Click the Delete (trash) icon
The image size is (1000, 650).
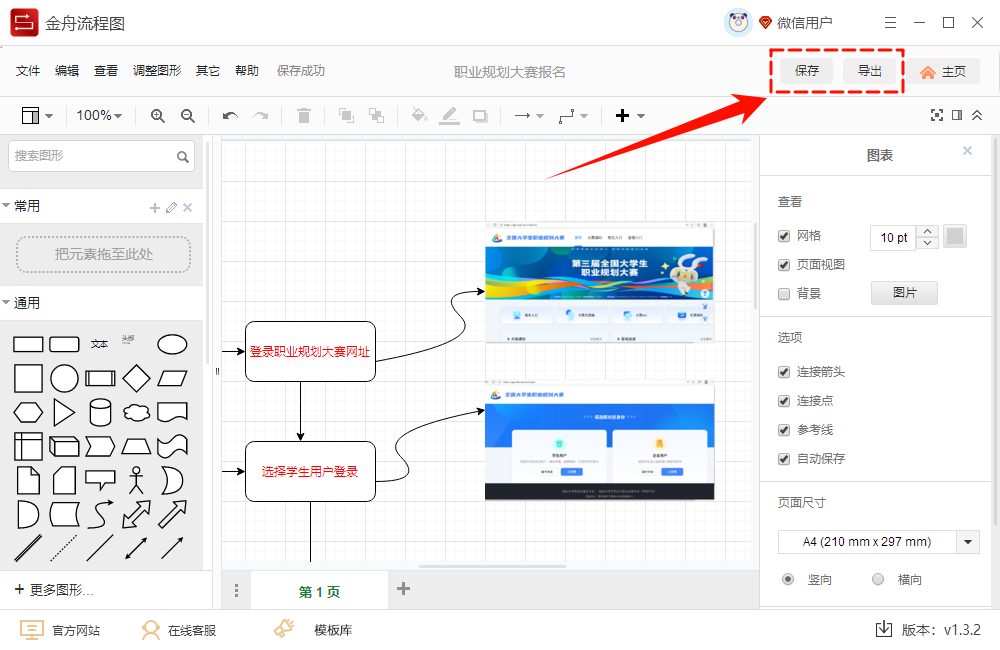click(304, 116)
